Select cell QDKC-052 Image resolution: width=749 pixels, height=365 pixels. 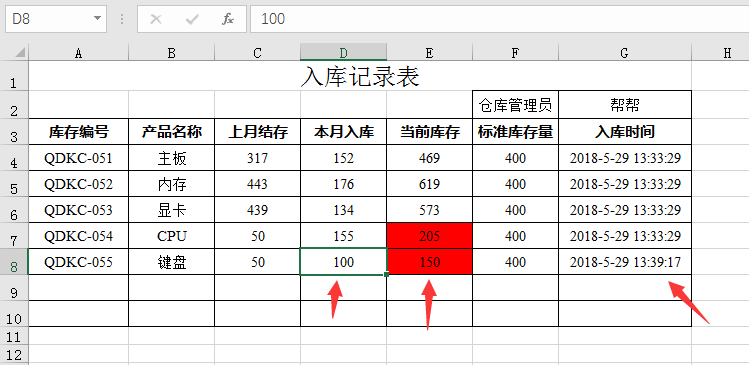79,184
